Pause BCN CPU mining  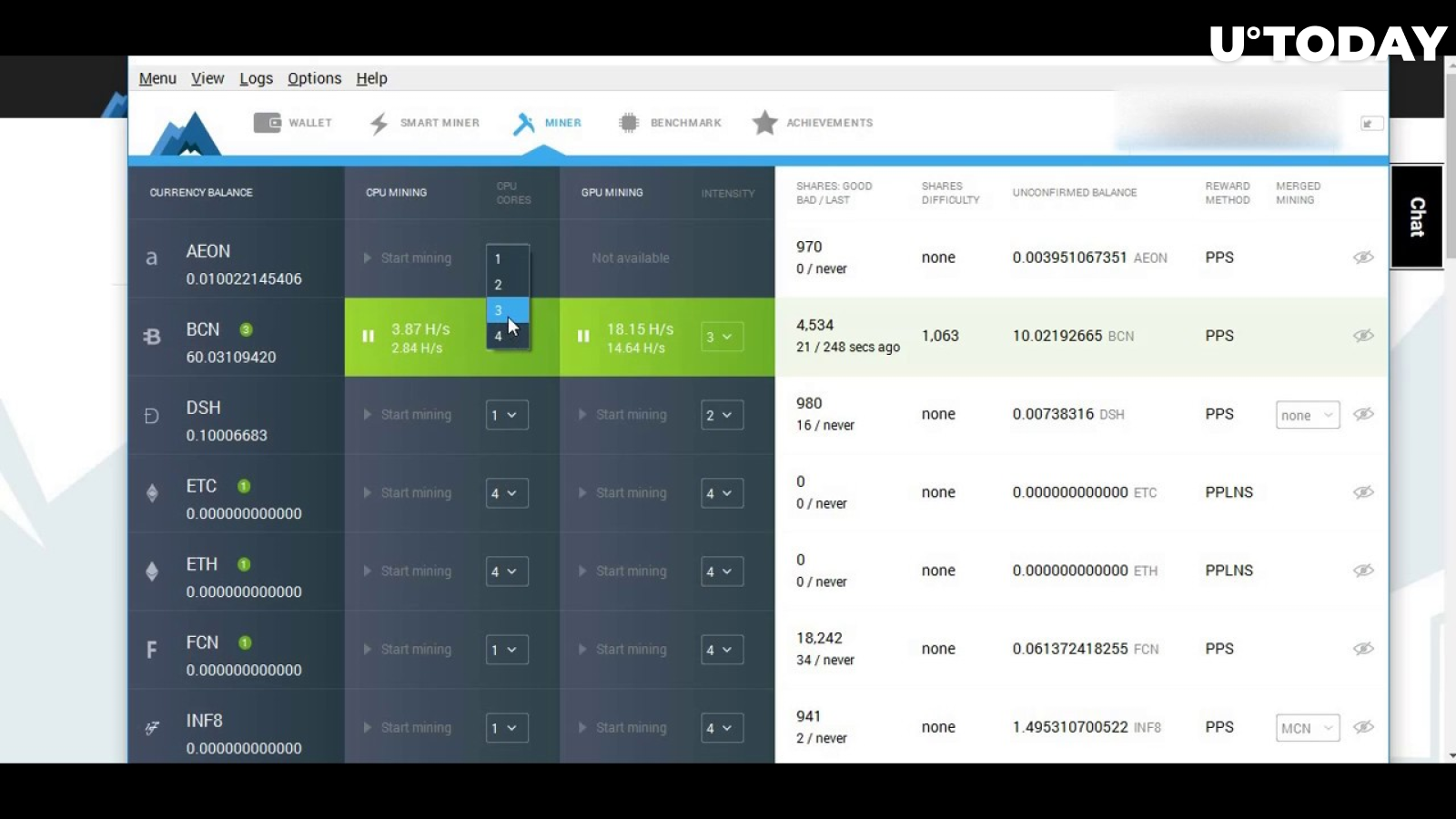(369, 336)
